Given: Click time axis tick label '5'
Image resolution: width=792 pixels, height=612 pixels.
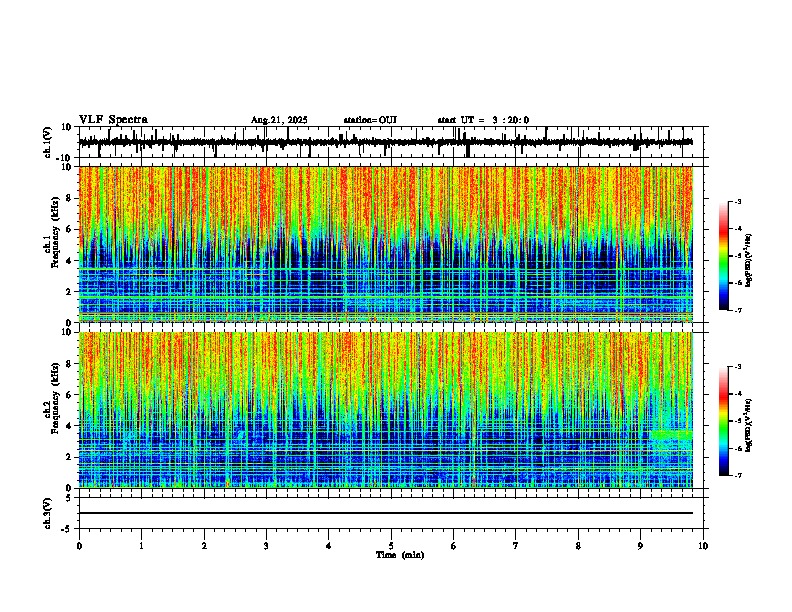Looking at the screenshot, I should [391, 546].
